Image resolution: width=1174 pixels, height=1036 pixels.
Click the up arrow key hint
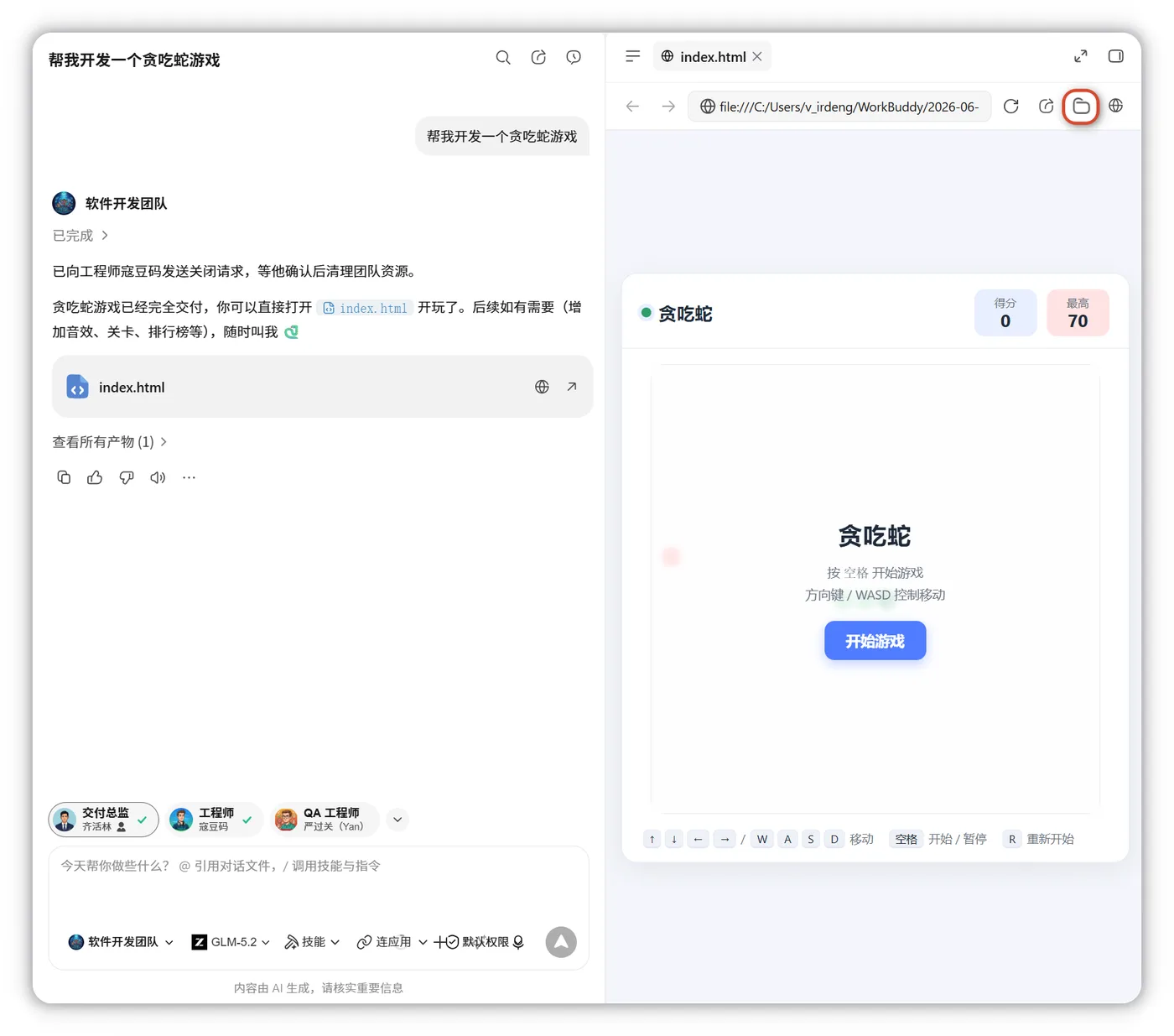[652, 839]
